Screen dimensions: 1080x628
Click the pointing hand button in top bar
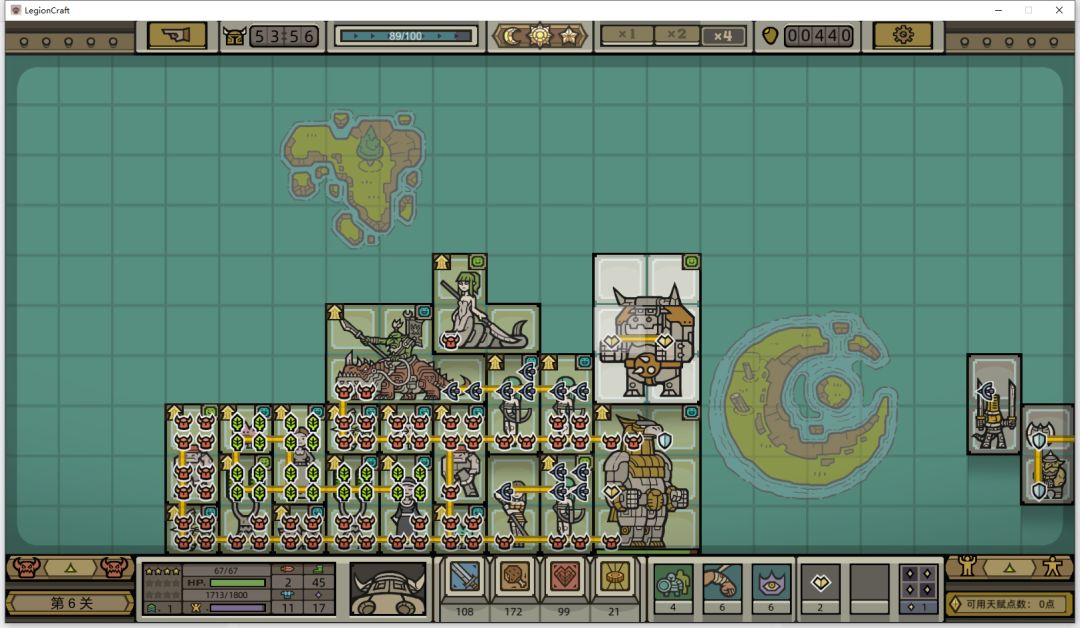(x=176, y=35)
